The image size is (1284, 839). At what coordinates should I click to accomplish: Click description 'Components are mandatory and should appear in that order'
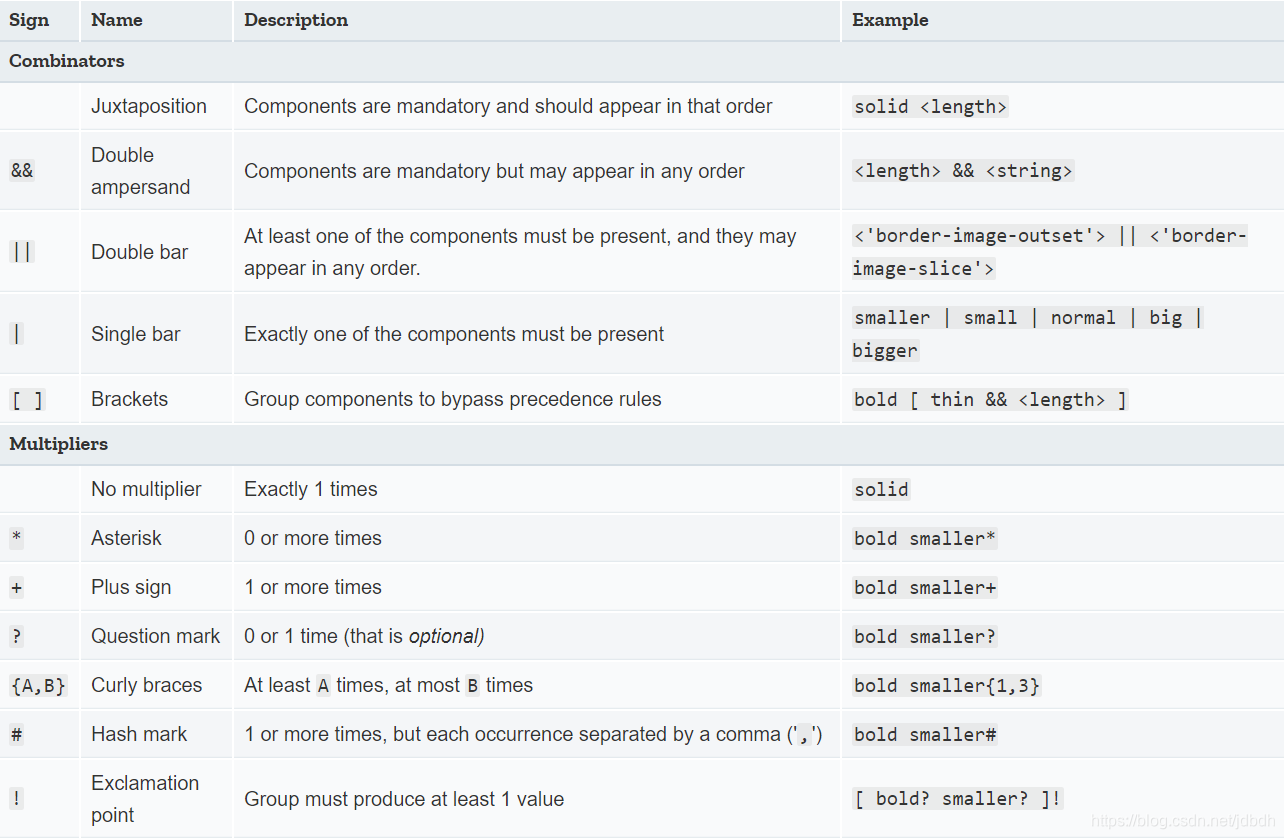(508, 106)
